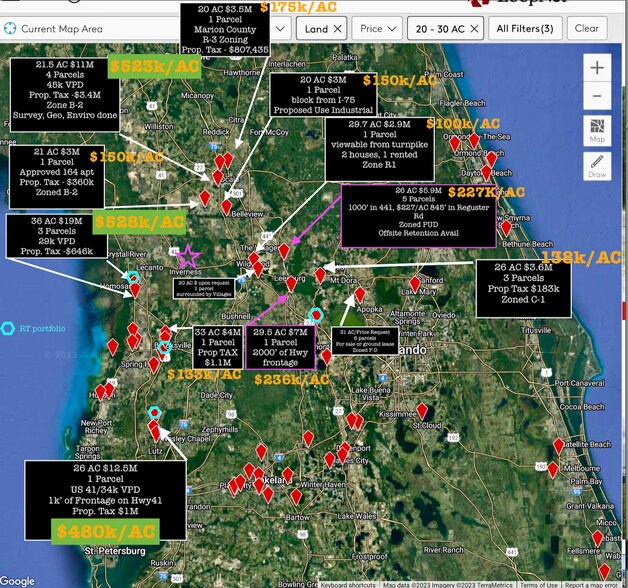Screen dimensions: 628x588
Task: Open Keyboard shortcuts on the map footer
Action: pyautogui.click(x=348, y=584)
